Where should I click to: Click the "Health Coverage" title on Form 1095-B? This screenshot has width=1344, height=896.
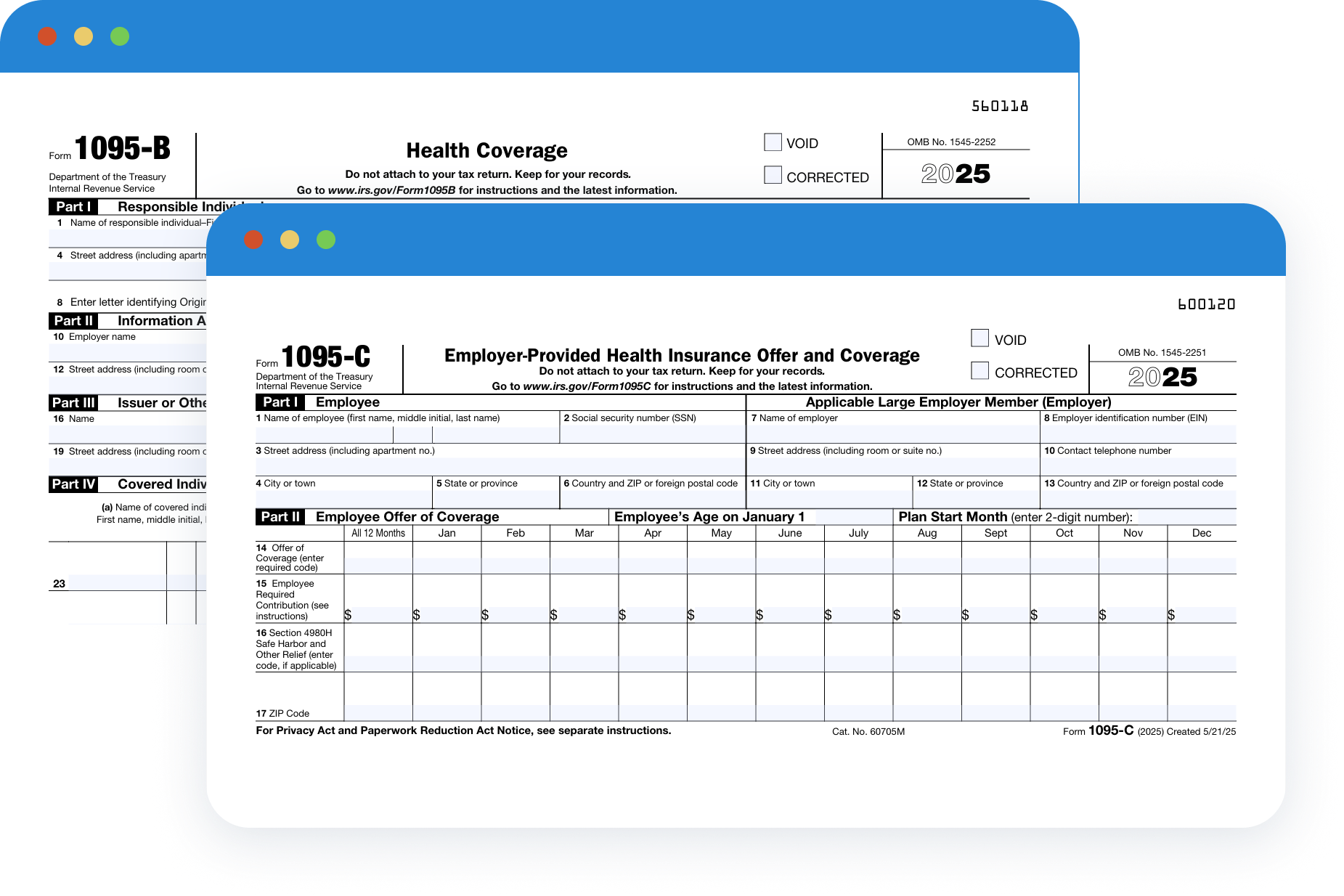coord(486,150)
